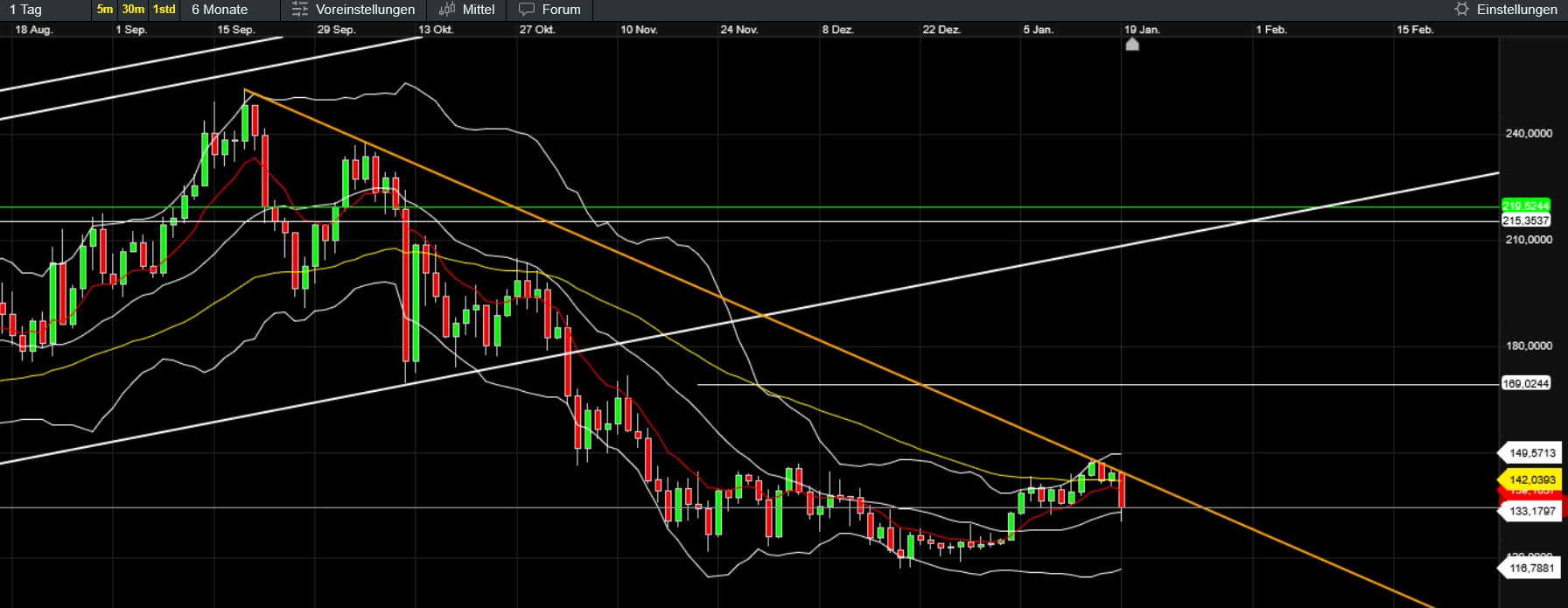The image size is (1568, 608).
Task: Switch to the 1std timeframe
Action: (164, 10)
